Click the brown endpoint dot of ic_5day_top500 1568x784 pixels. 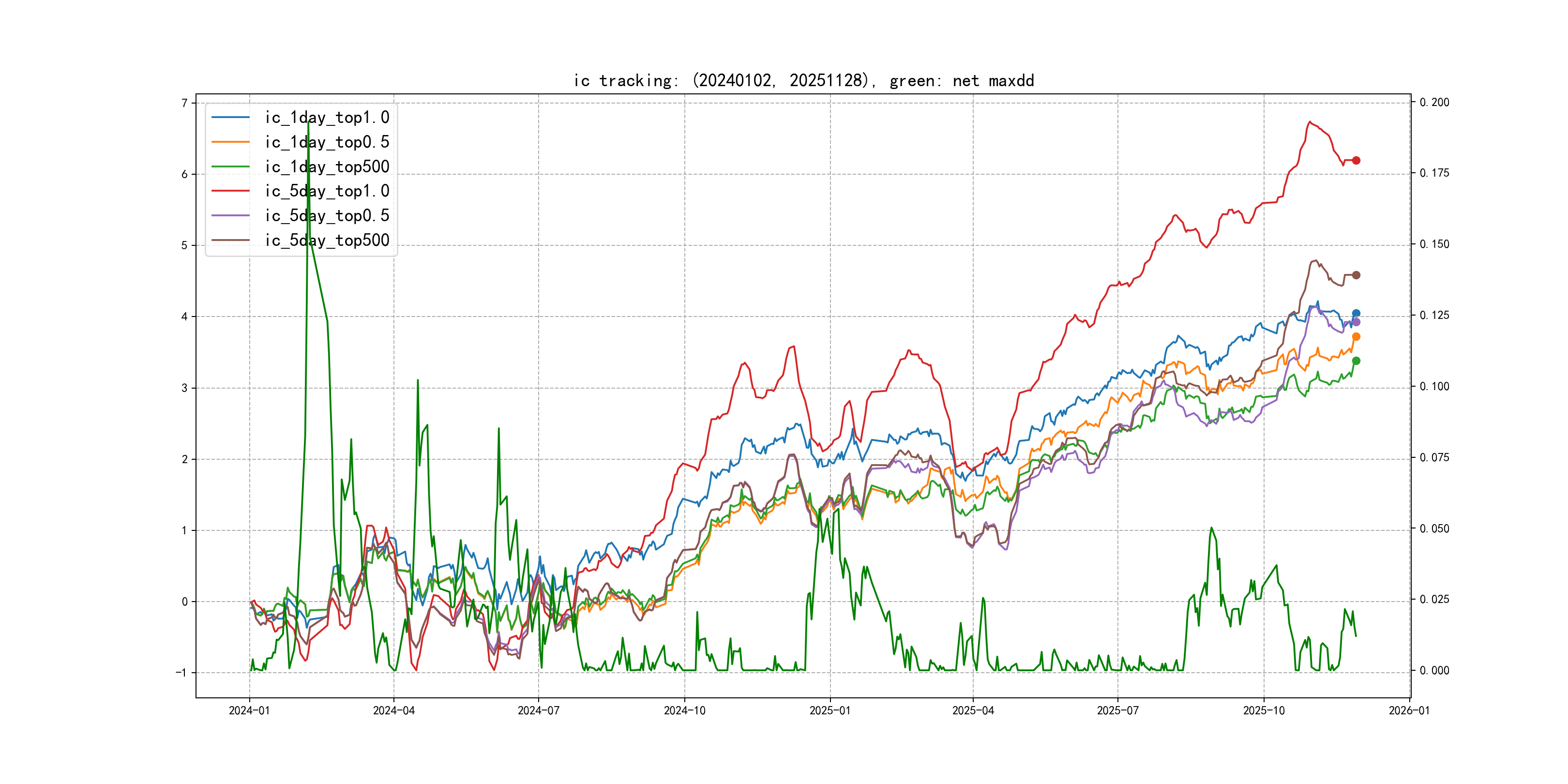tap(1356, 275)
